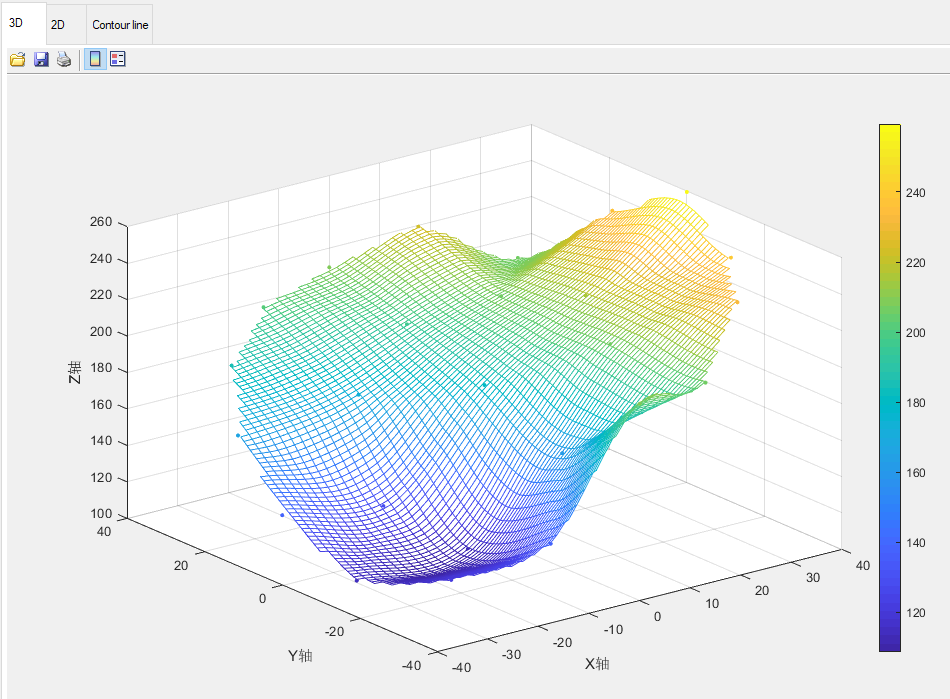Click colorbar tick label 120
Screen dimensions: 950x699
click(915, 613)
